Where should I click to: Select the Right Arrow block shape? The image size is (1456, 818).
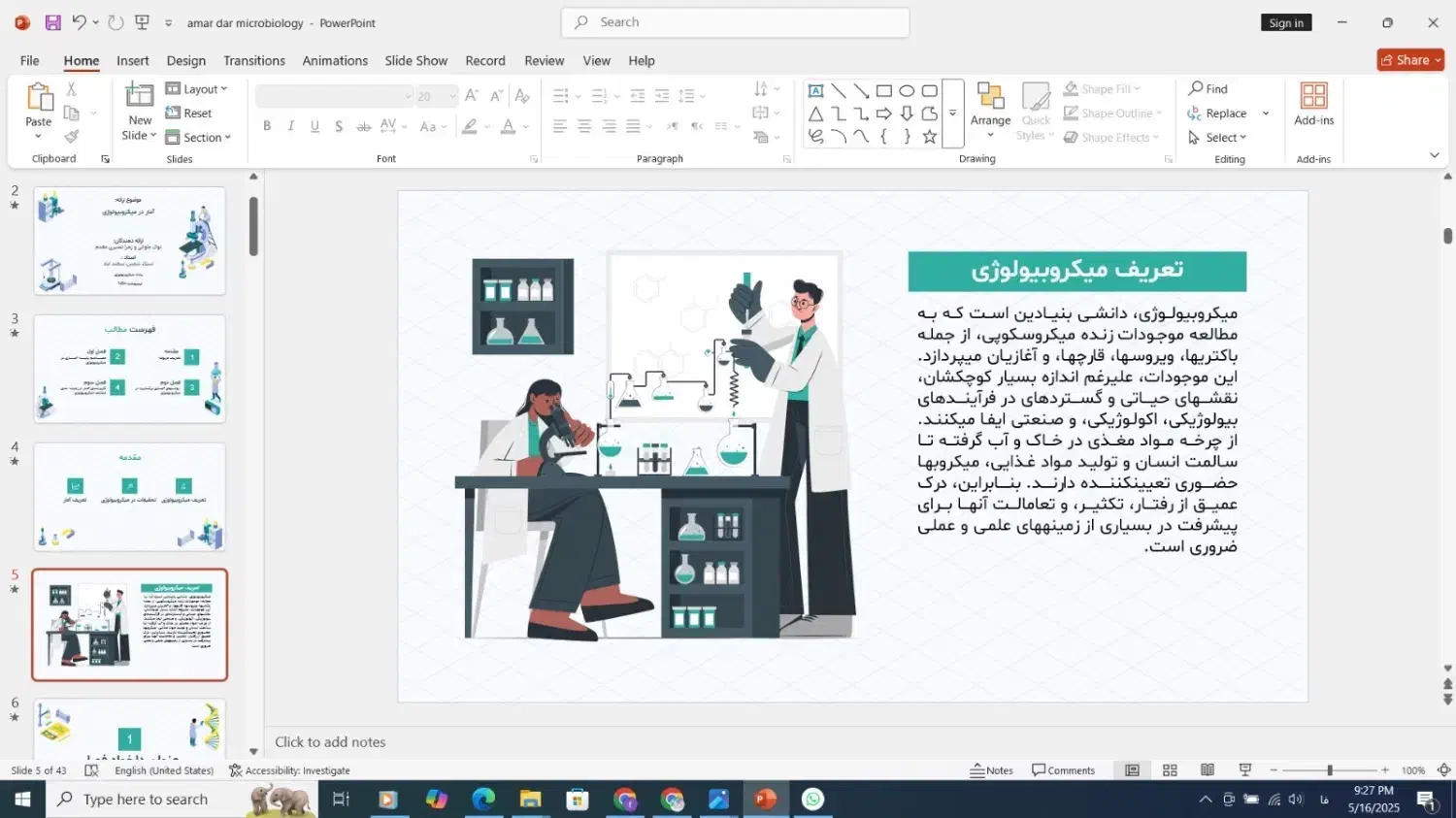(883, 115)
